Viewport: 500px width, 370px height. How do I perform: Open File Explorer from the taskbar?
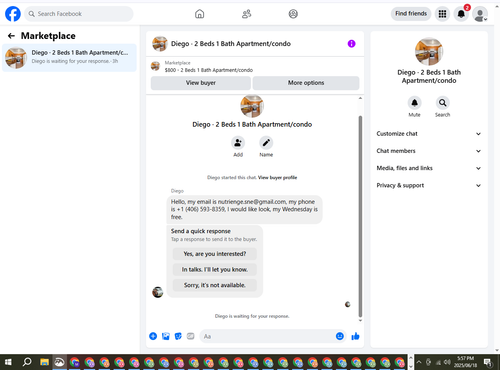tap(44, 362)
